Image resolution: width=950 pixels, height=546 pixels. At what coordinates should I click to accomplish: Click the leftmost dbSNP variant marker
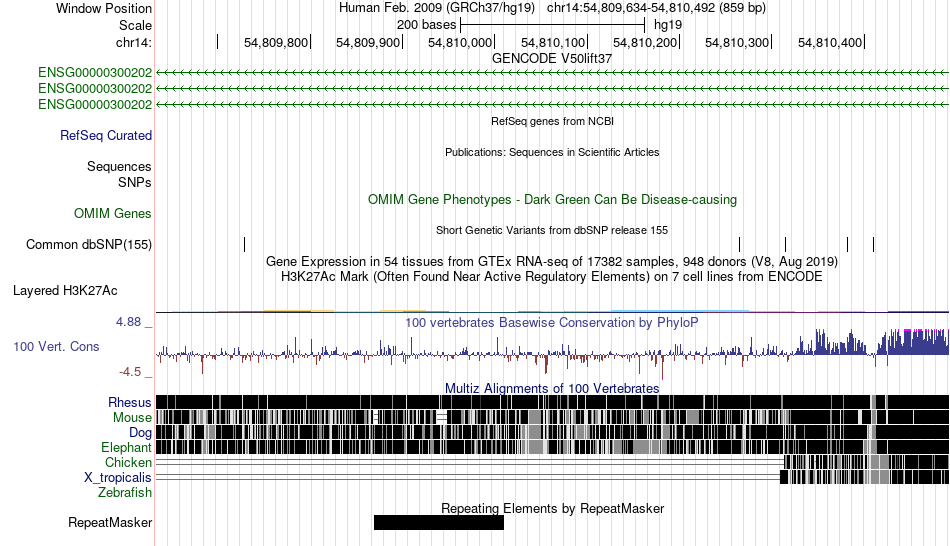pos(245,244)
